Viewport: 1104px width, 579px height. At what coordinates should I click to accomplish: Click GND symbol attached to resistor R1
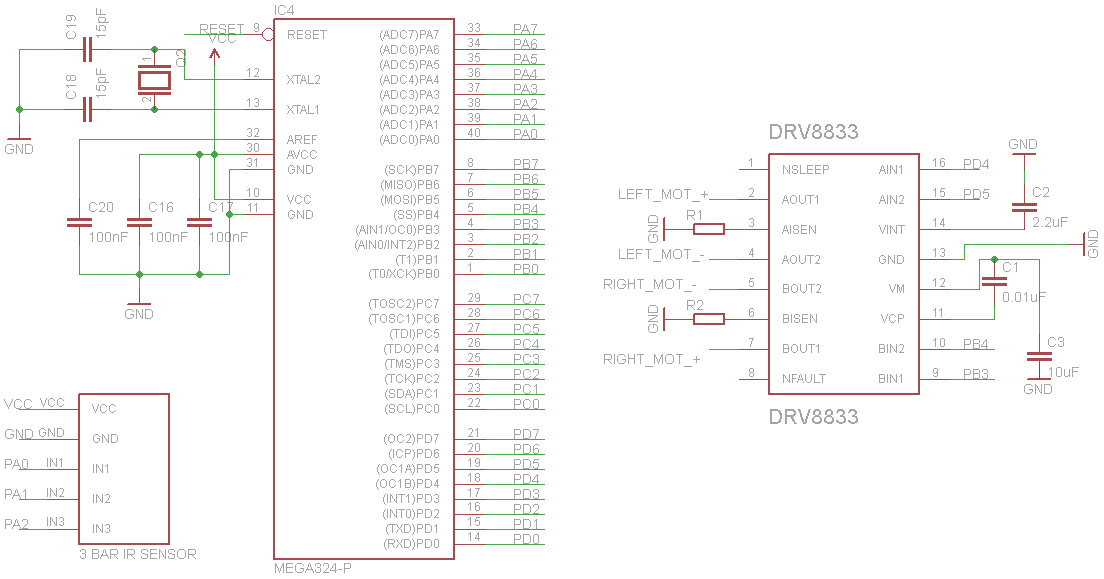[x=657, y=229]
